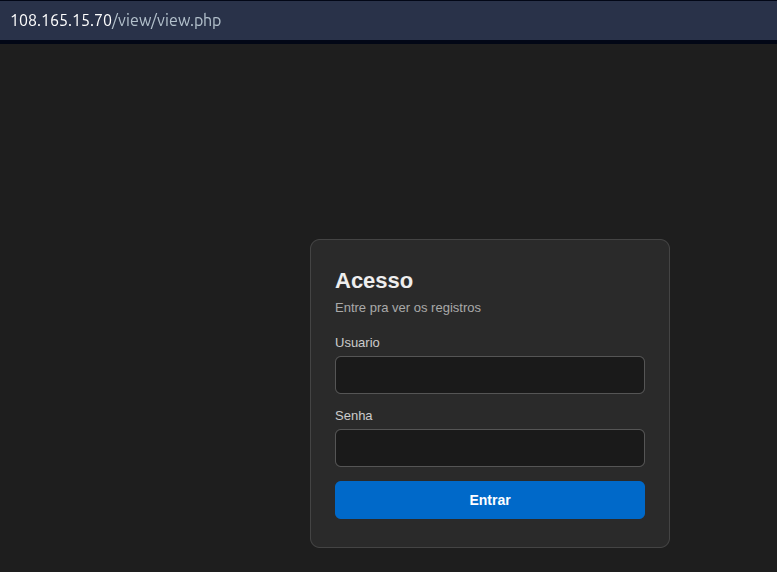Viewport: 777px width, 572px height.
Task: Submit login with the Entrar button
Action: [490, 500]
